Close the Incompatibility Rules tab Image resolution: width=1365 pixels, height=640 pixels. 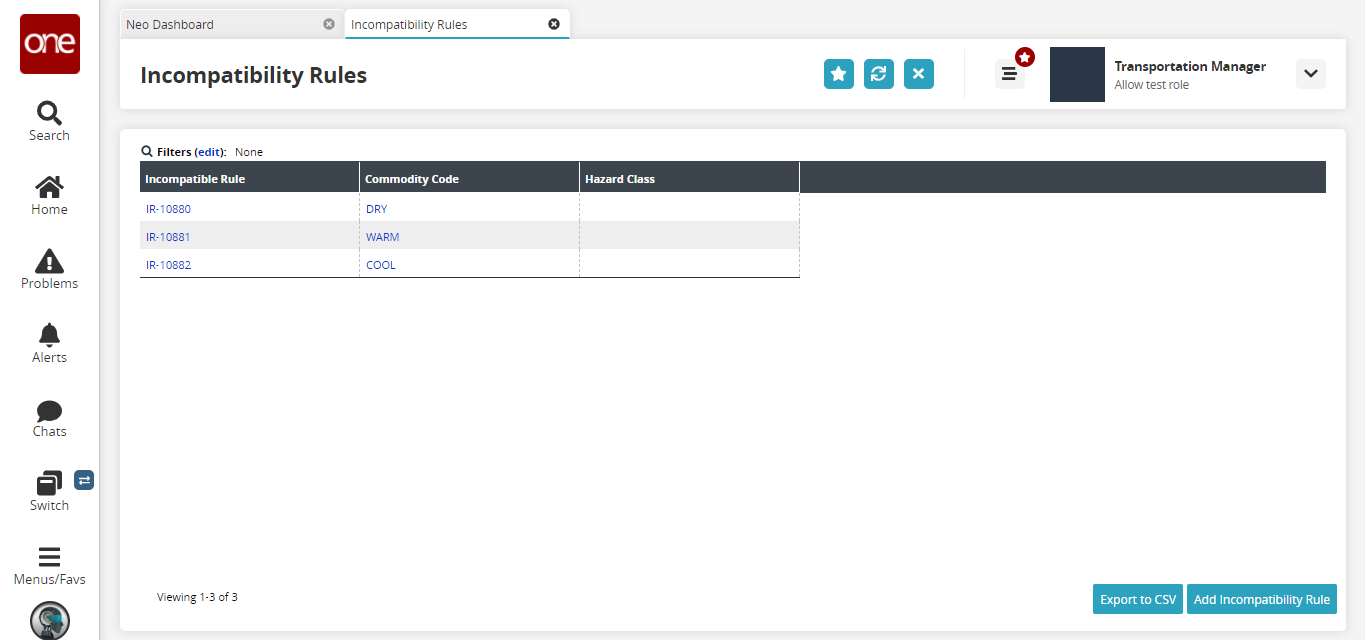pos(554,24)
